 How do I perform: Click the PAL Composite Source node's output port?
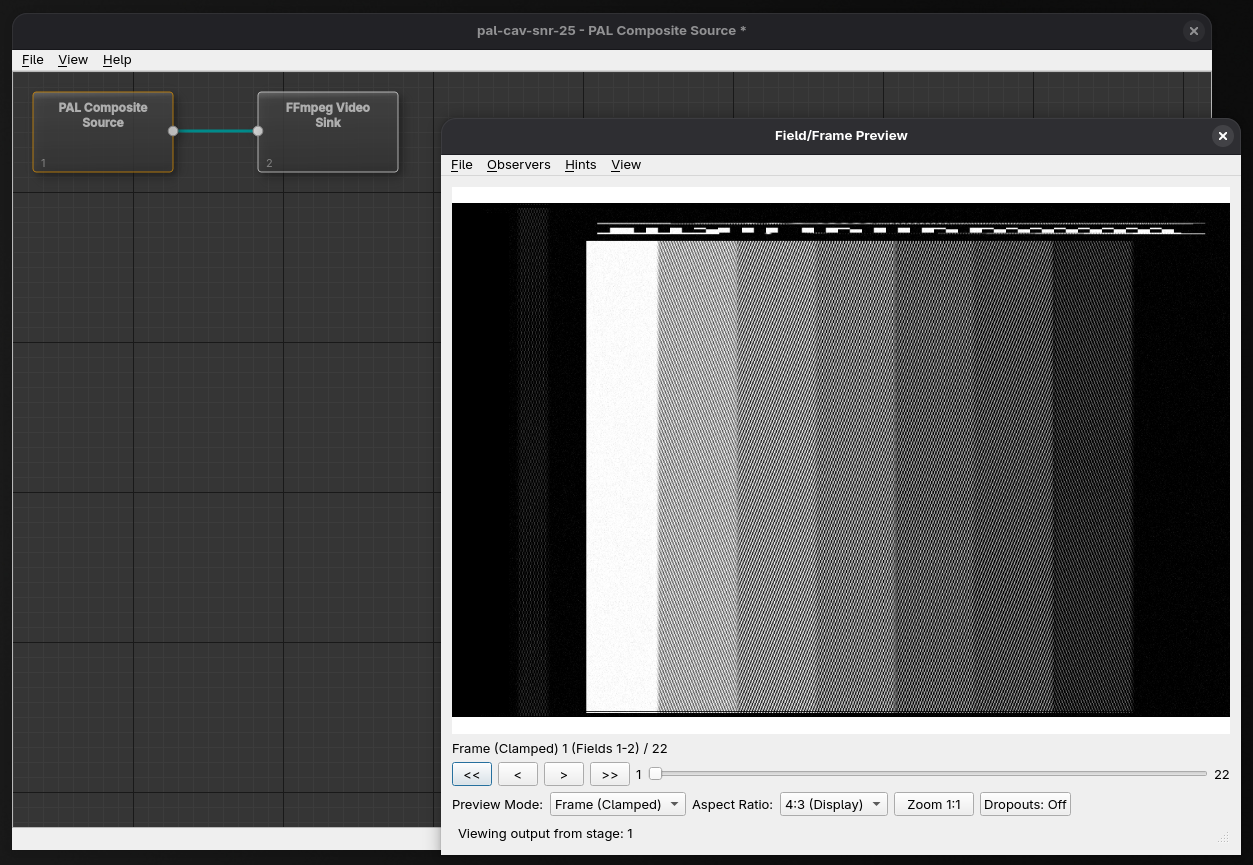click(173, 131)
